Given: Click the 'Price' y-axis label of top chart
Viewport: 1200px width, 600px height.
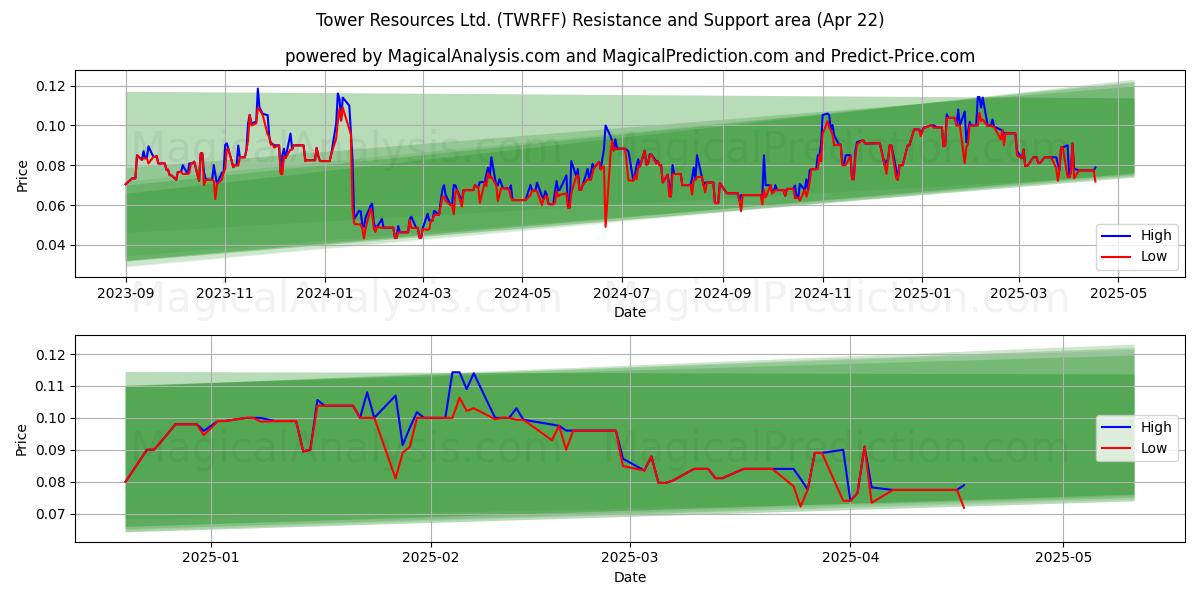Looking at the screenshot, I should 23,174.
